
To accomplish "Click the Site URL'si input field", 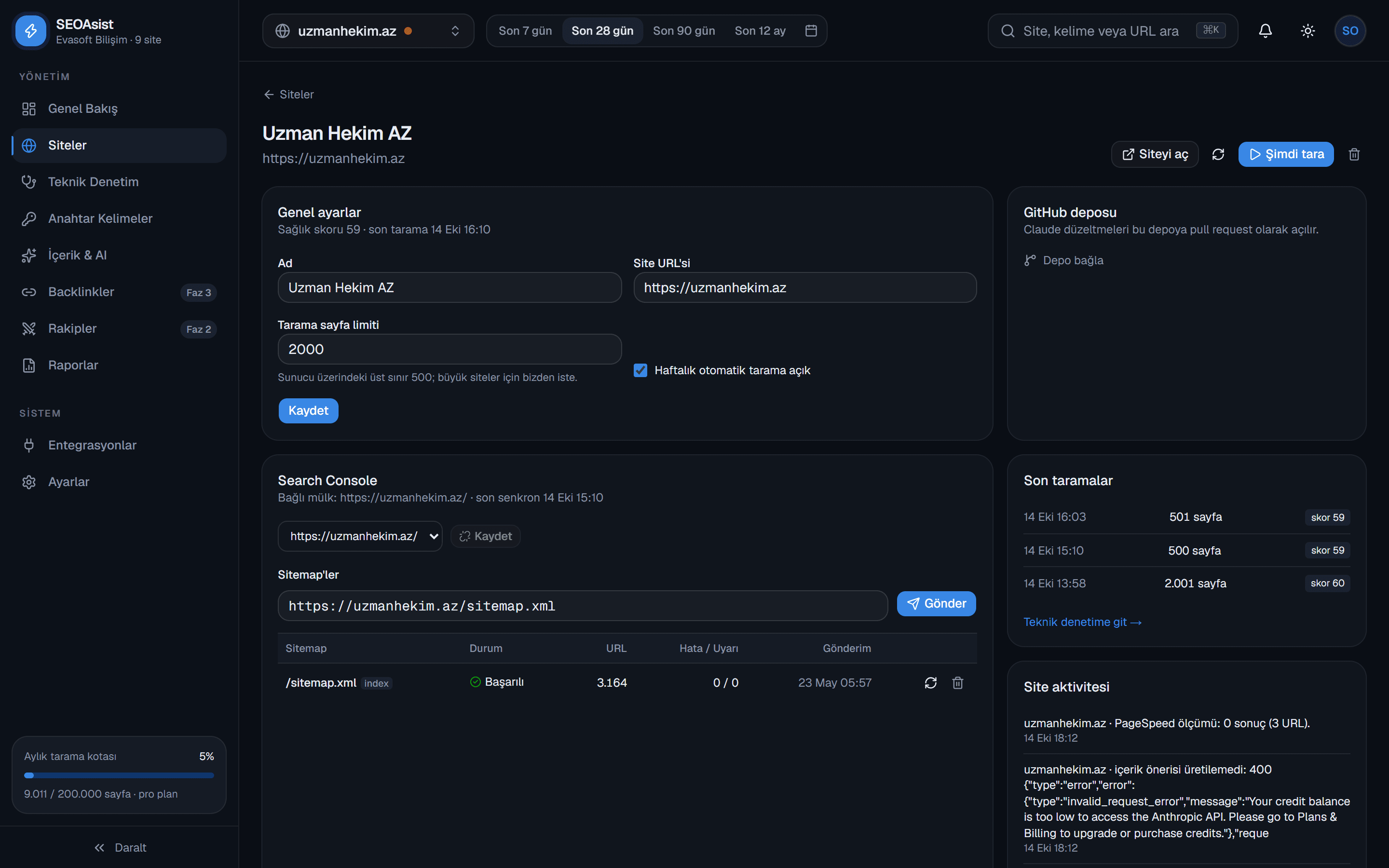I will [804, 287].
